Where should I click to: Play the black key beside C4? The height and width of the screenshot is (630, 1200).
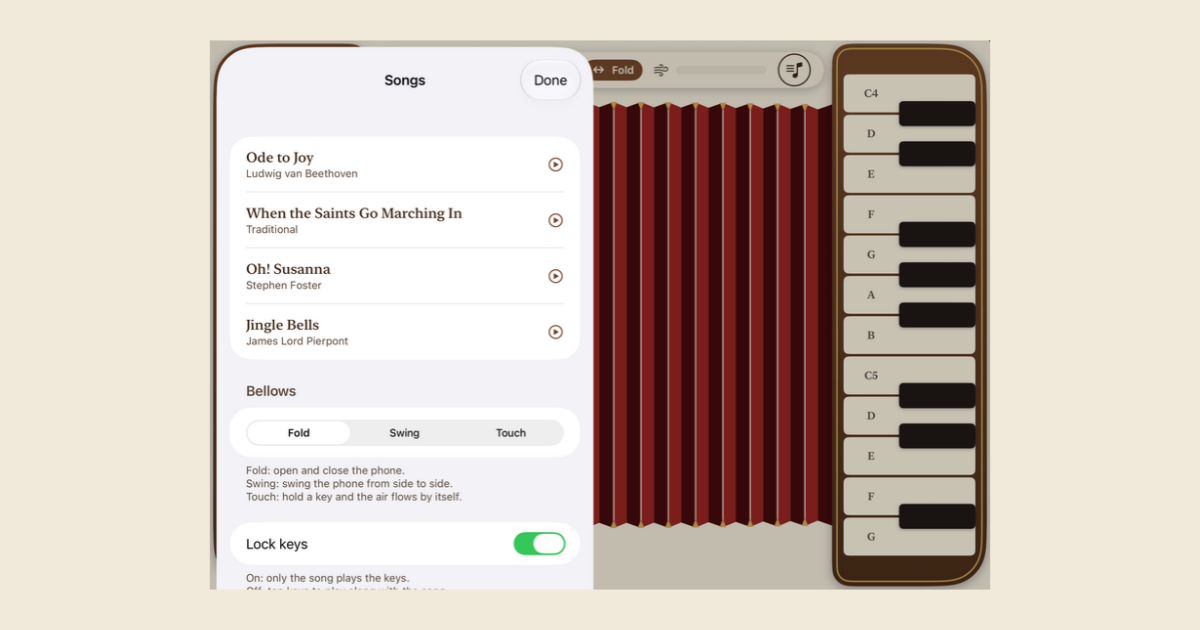[937, 113]
